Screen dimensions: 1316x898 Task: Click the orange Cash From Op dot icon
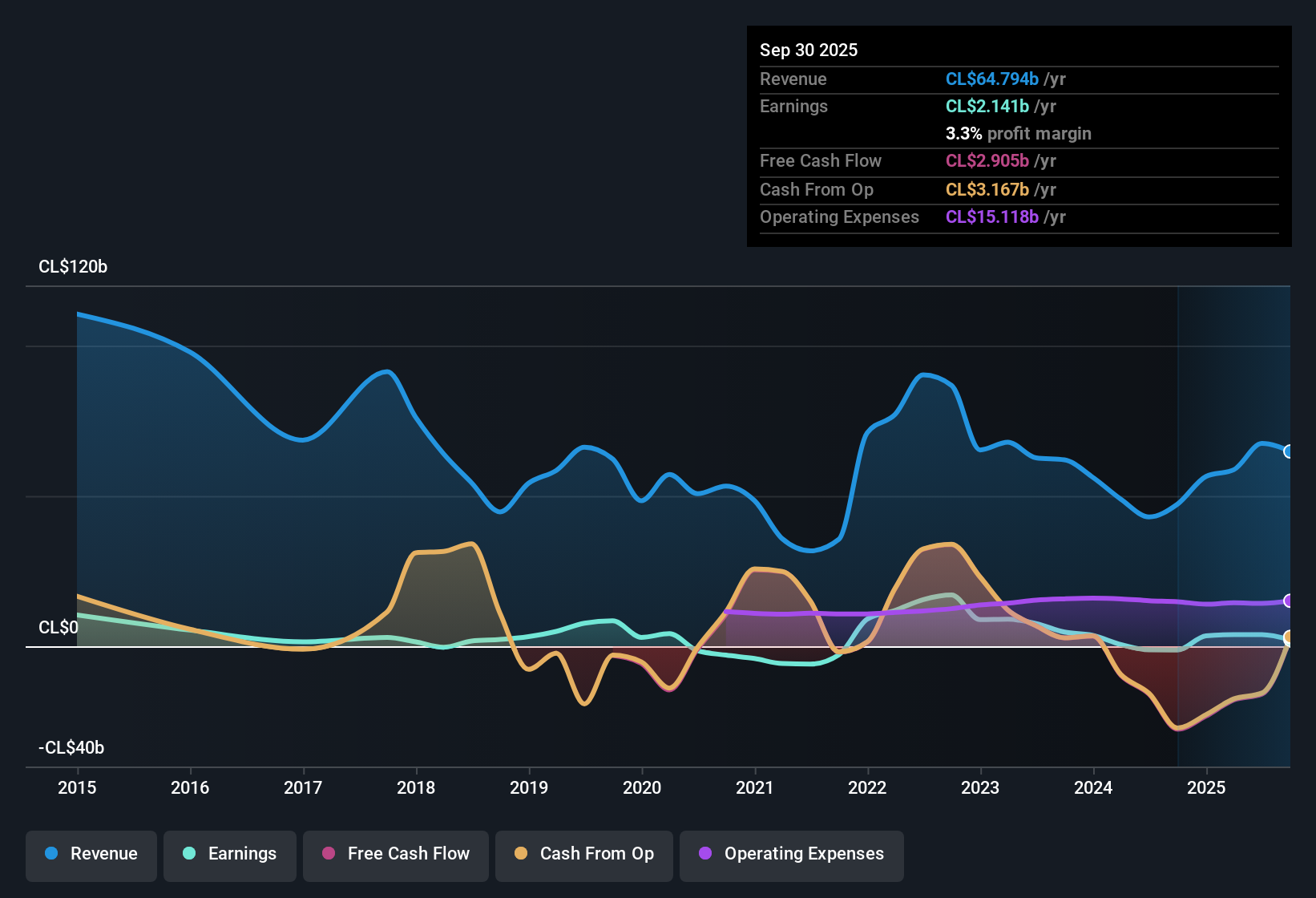click(521, 854)
